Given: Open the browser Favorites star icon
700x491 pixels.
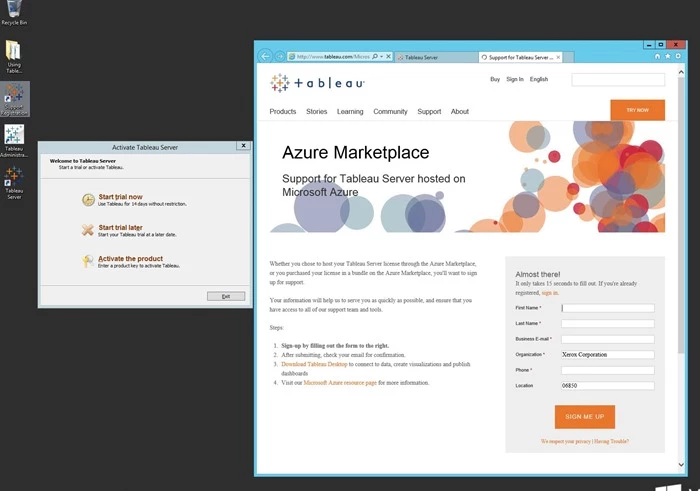Looking at the screenshot, I should click(667, 56).
